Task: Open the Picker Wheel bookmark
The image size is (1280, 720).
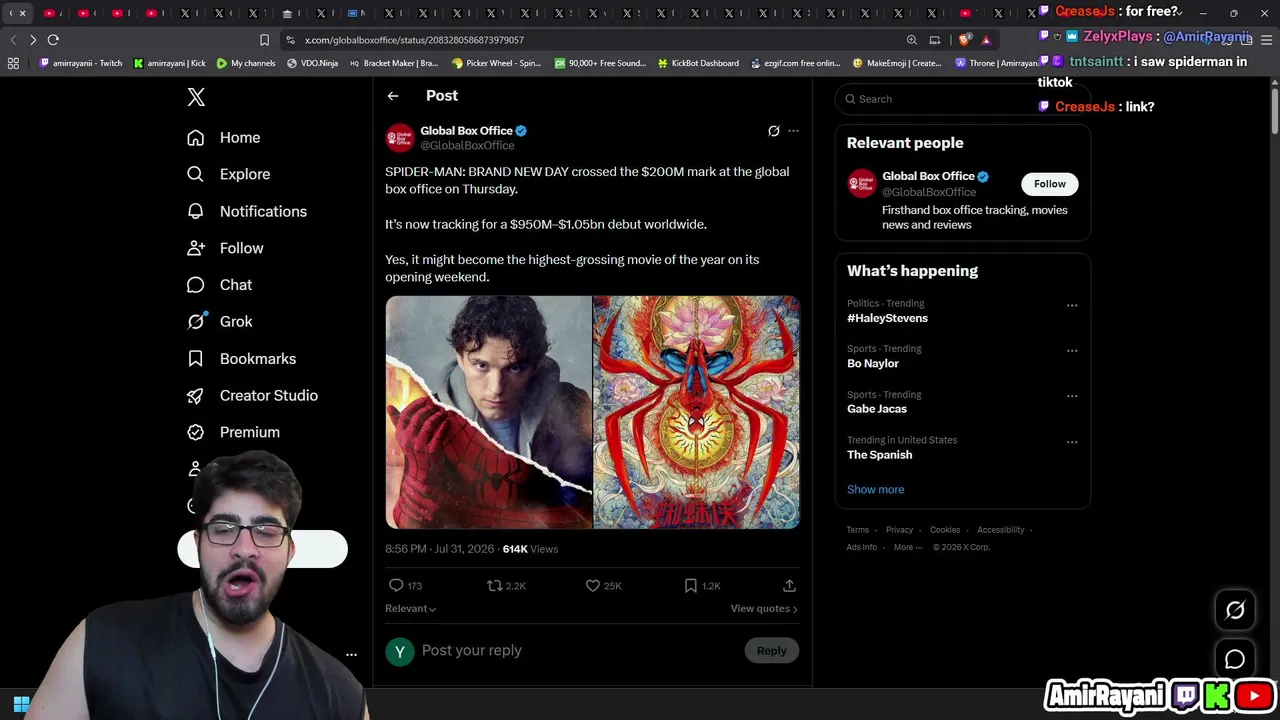Action: [x=496, y=63]
